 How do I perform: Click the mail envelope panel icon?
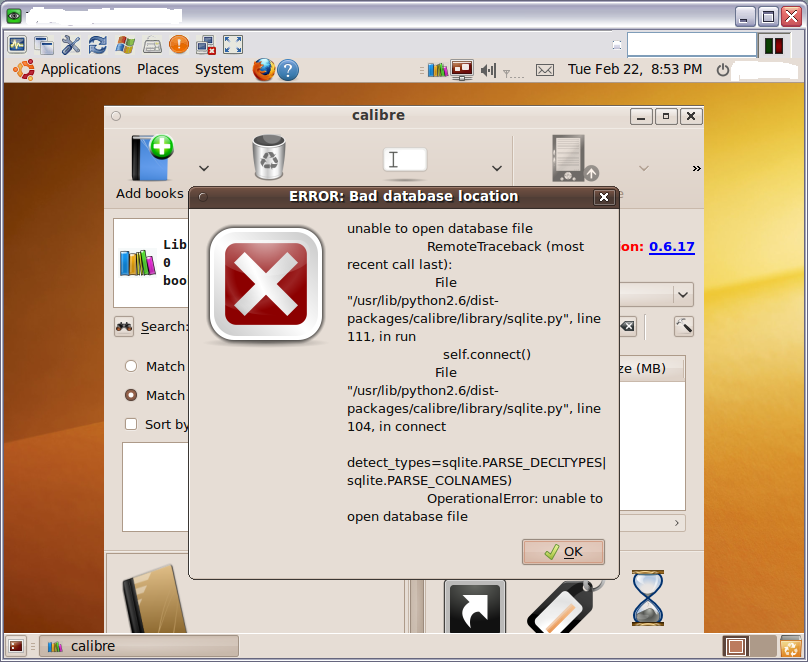coord(545,70)
